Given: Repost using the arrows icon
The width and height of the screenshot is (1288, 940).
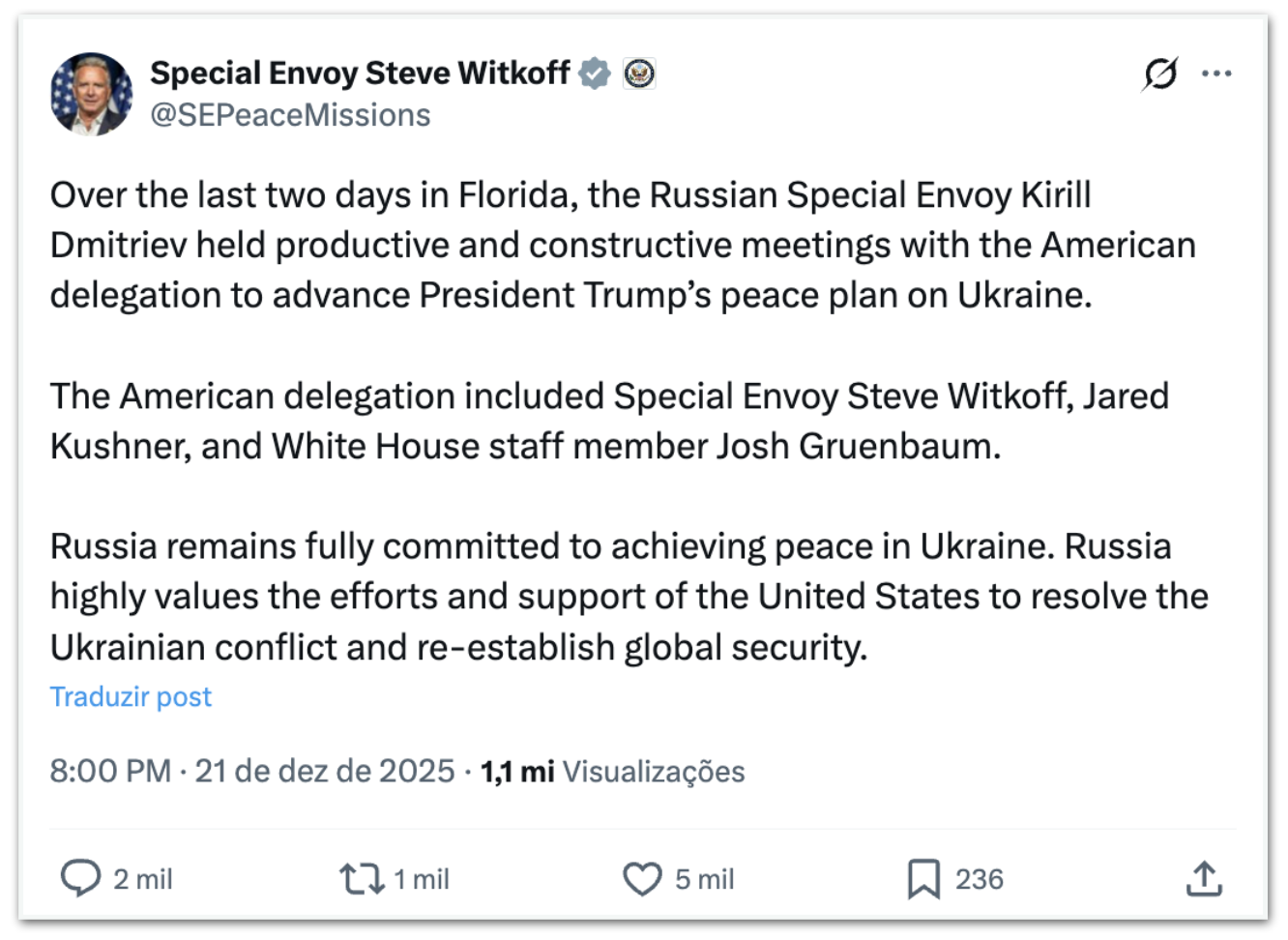Looking at the screenshot, I should pos(361,878).
